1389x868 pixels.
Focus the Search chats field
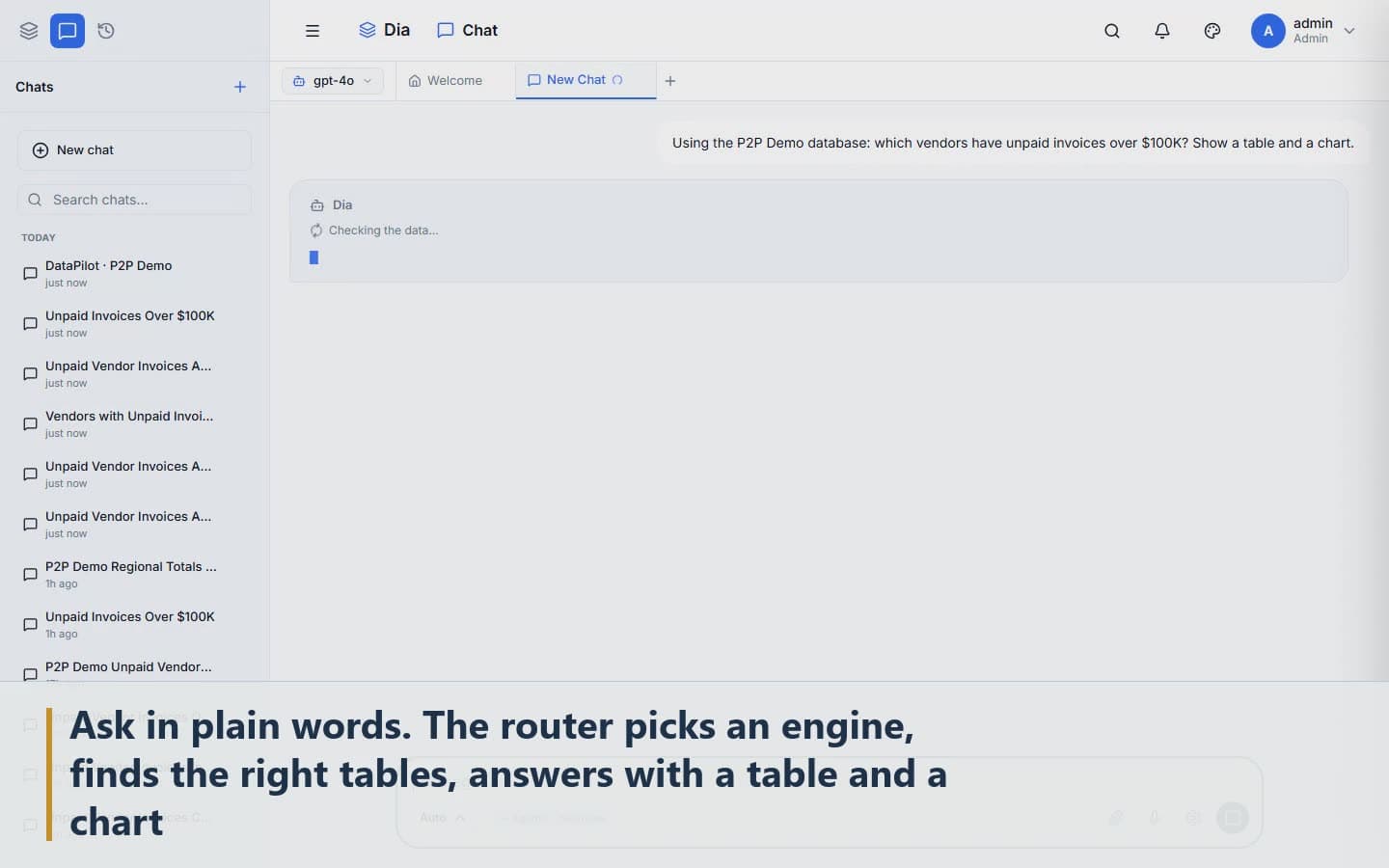point(134,200)
